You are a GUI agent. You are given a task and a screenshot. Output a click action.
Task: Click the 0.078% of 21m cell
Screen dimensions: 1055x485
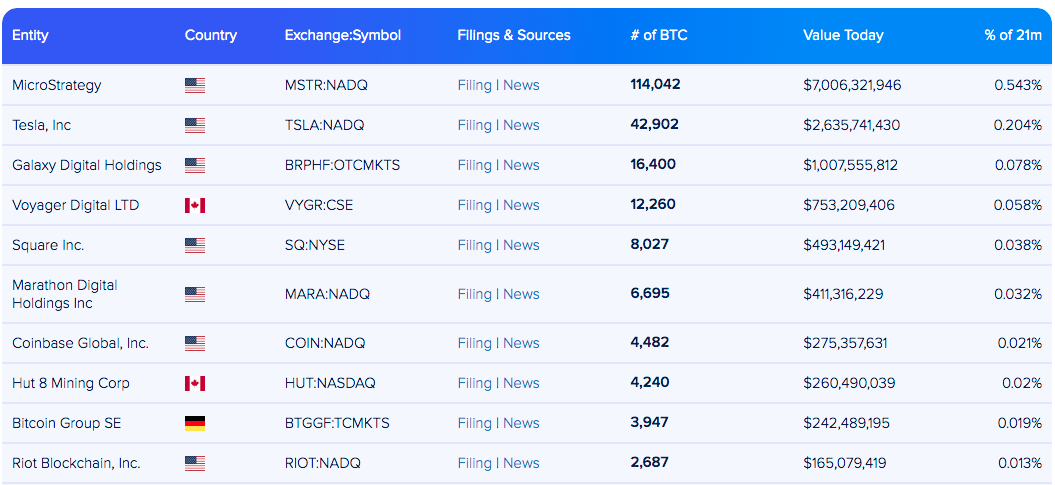click(1018, 165)
